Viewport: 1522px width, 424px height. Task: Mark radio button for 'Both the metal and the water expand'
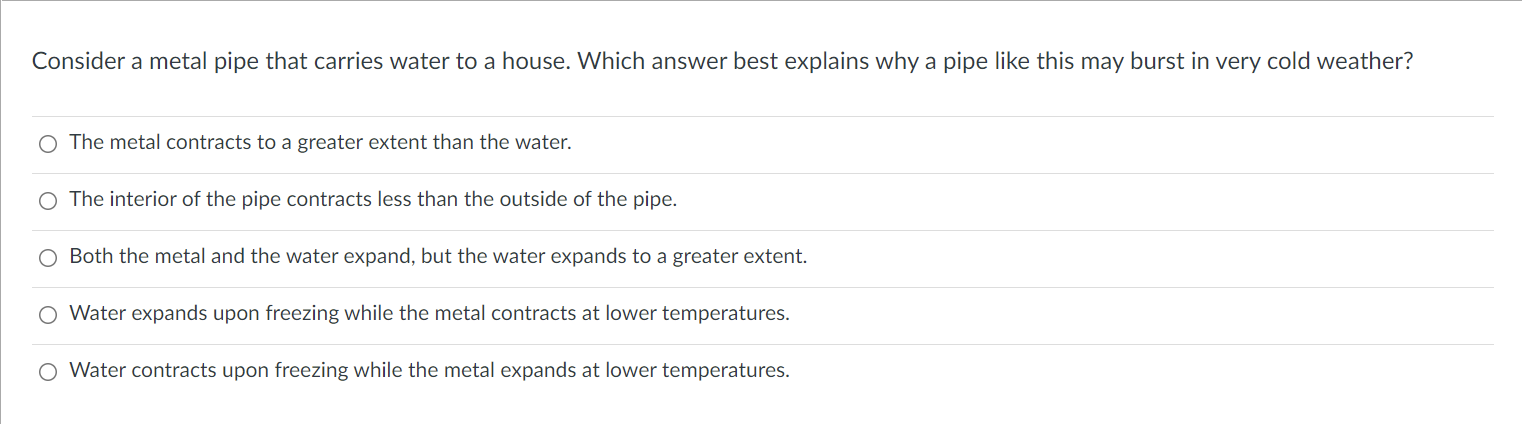coord(48,258)
